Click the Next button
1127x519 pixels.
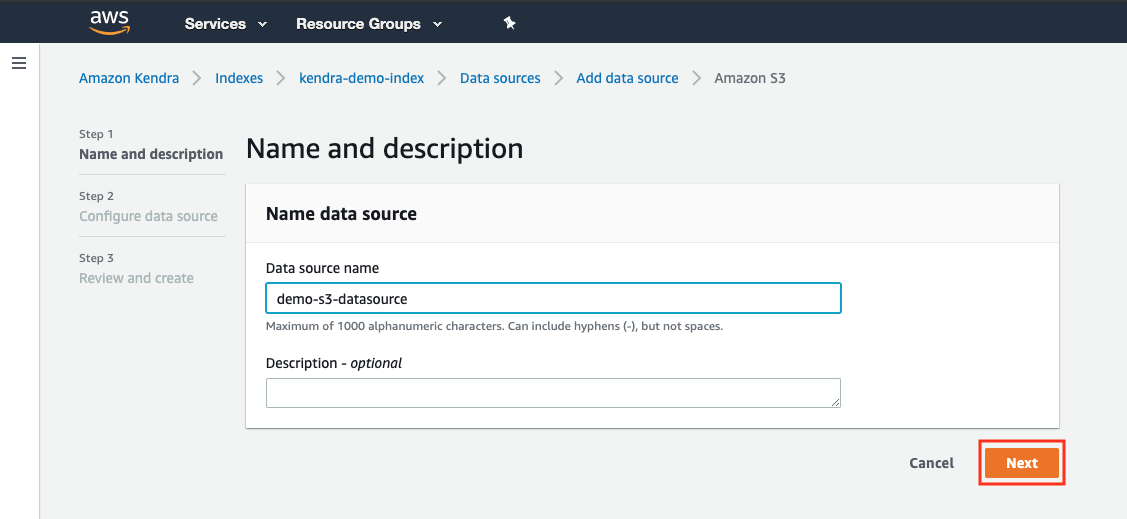[1021, 463]
